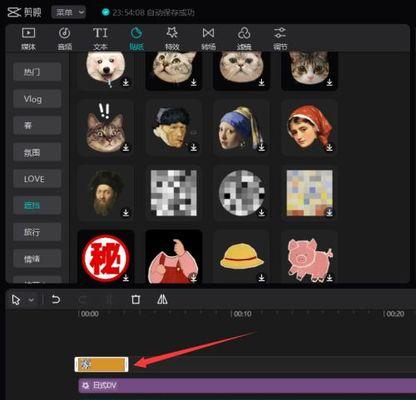Expand the selection tool dropdown arrow
416x400 pixels.
point(31,300)
